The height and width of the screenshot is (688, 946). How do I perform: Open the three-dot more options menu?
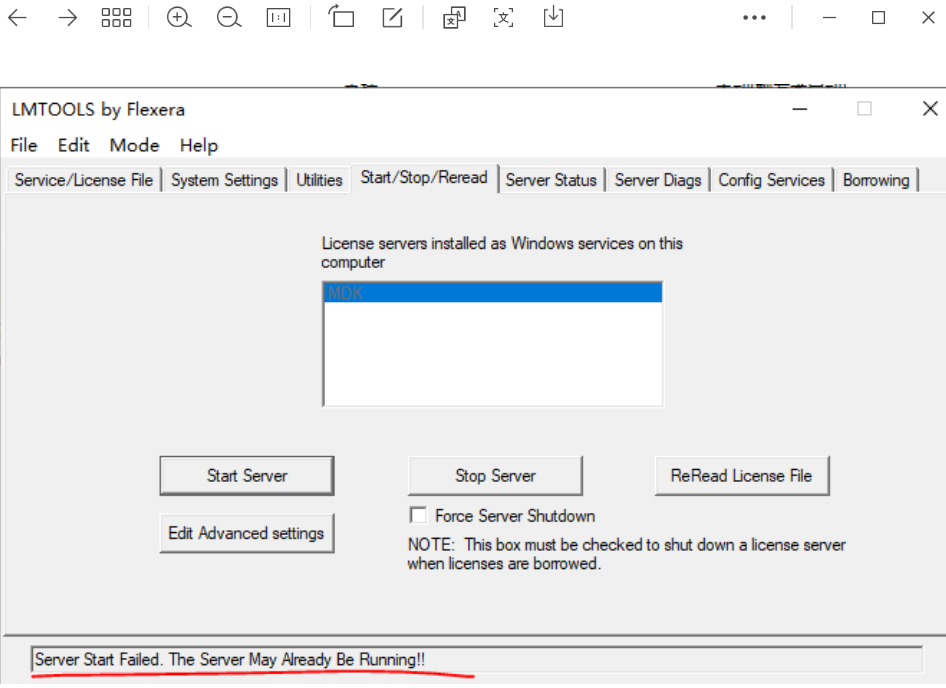(x=755, y=18)
